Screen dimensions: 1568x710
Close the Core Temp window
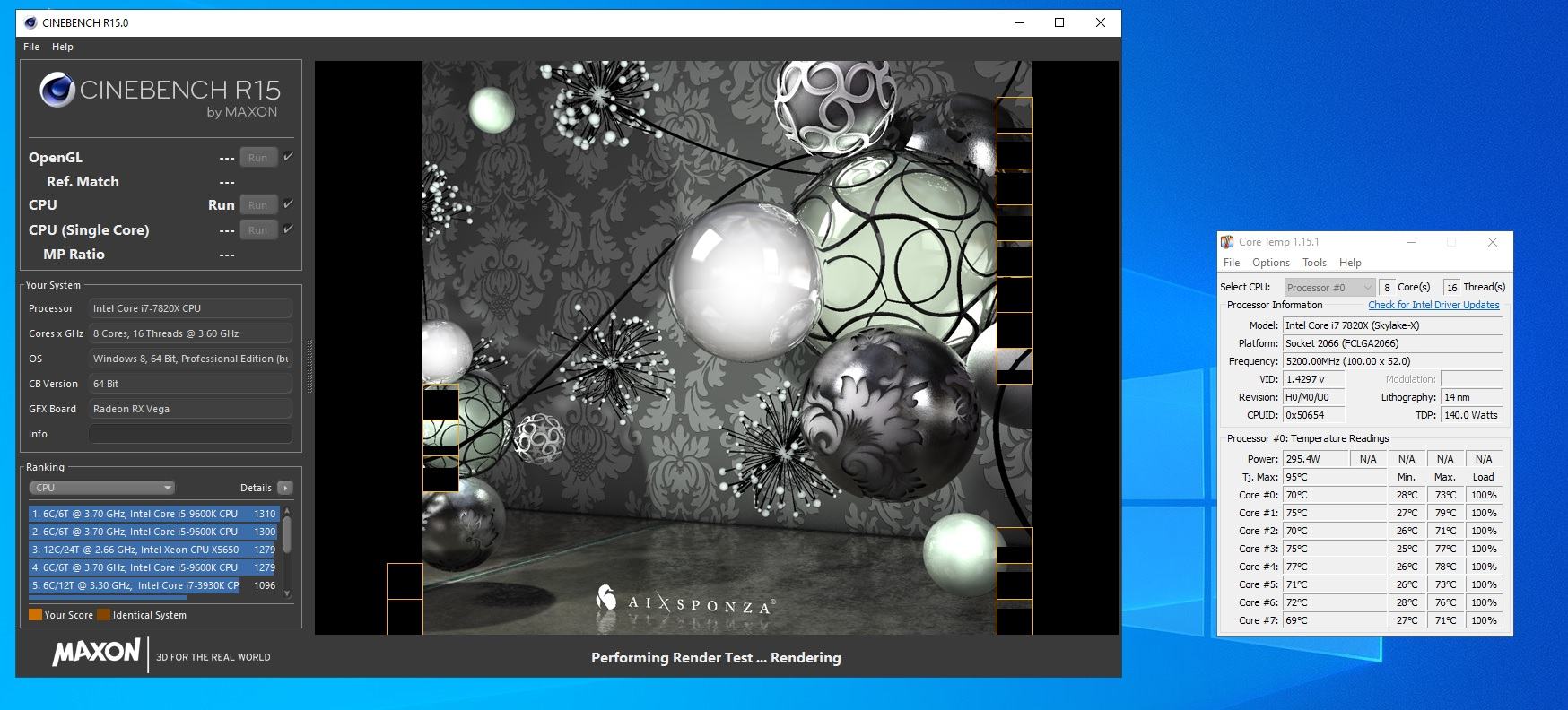1493,242
